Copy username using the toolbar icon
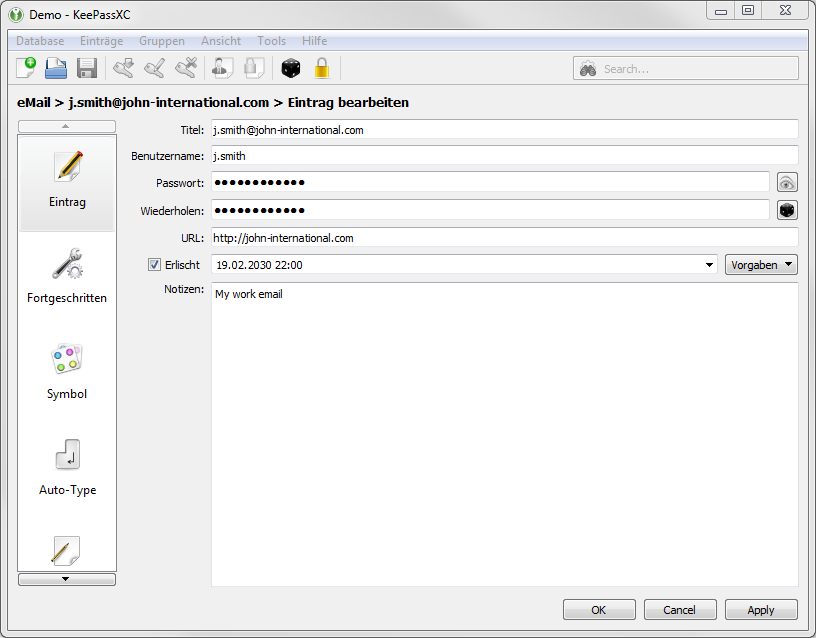This screenshot has width=816, height=638. coord(222,68)
